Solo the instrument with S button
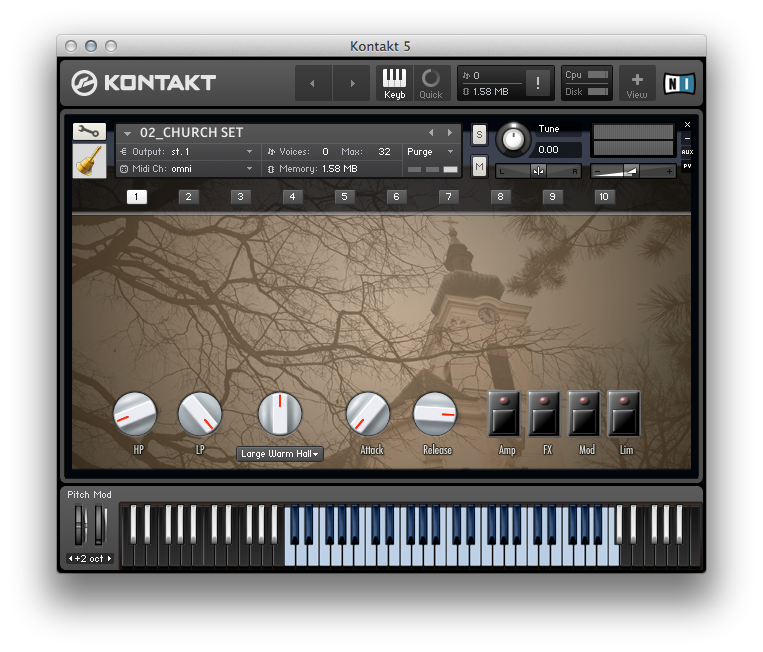Image resolution: width=763 pixels, height=652 pixels. coord(479,135)
